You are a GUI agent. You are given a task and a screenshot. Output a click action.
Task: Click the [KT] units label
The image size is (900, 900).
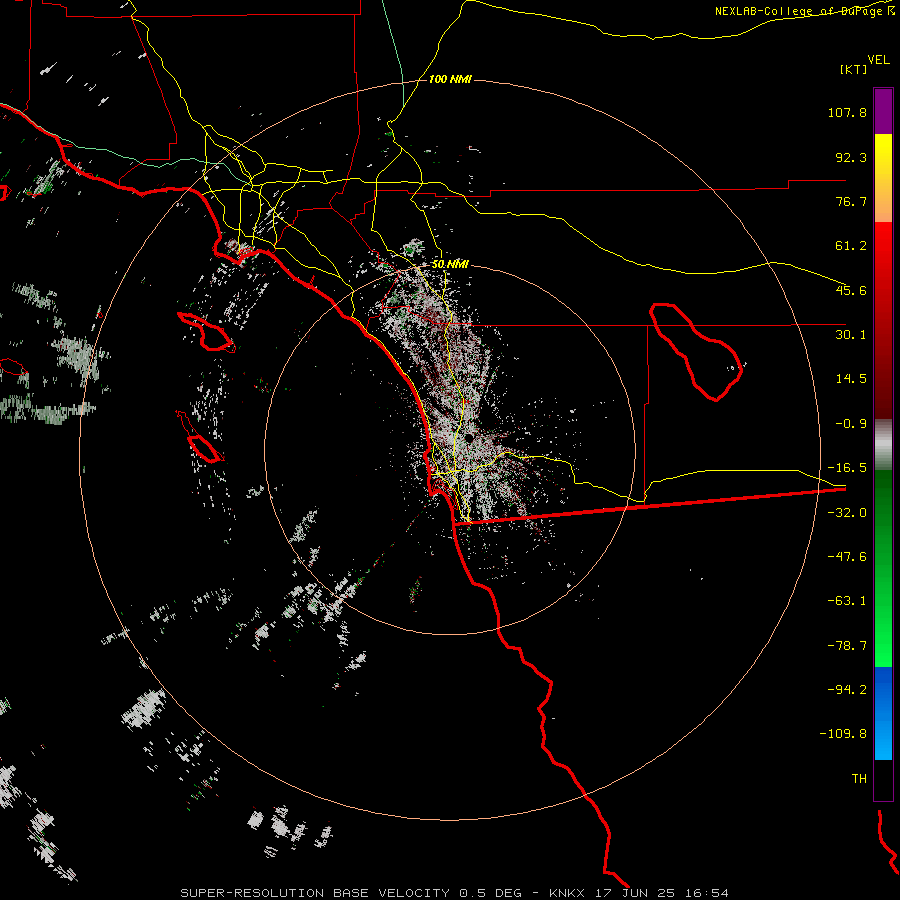(853, 69)
